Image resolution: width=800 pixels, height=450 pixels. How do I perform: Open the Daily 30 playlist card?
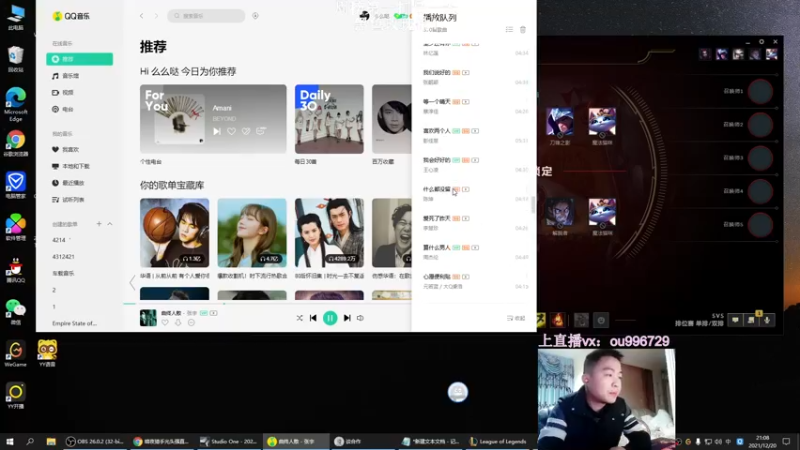(x=329, y=119)
